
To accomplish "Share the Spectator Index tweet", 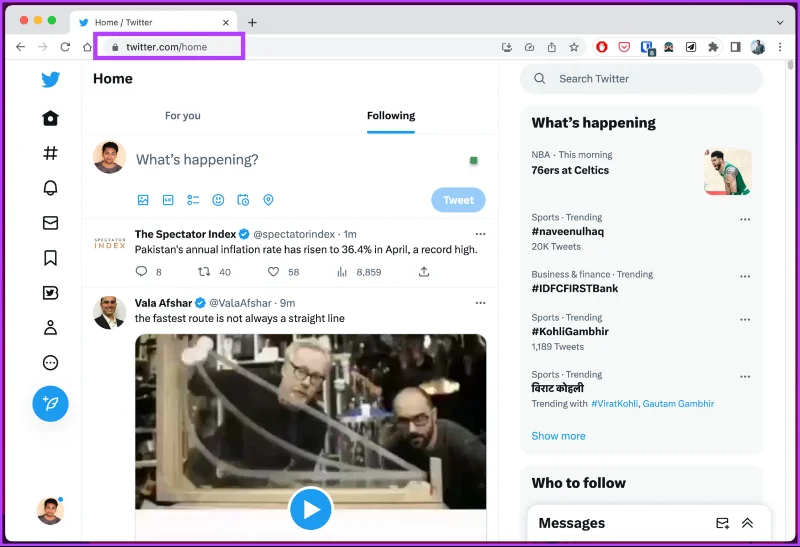I will click(x=424, y=271).
